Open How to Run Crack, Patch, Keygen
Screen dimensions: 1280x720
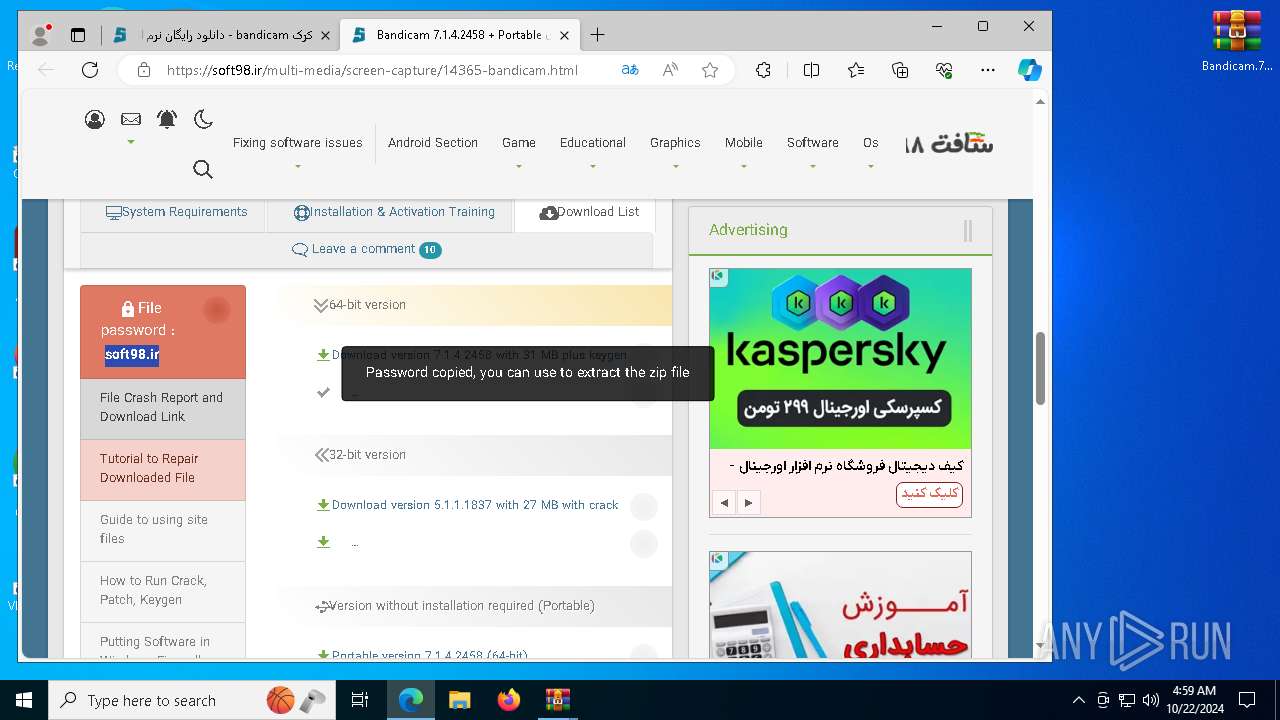tap(163, 591)
